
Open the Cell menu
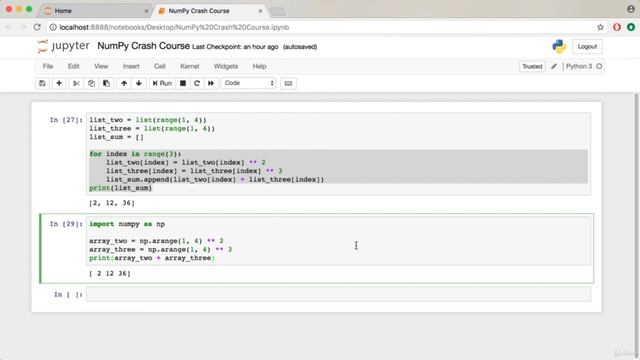[160, 66]
